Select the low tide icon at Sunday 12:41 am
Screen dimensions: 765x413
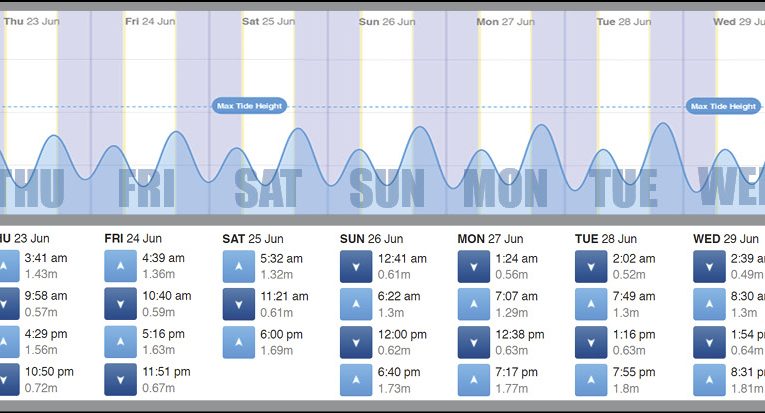356,265
